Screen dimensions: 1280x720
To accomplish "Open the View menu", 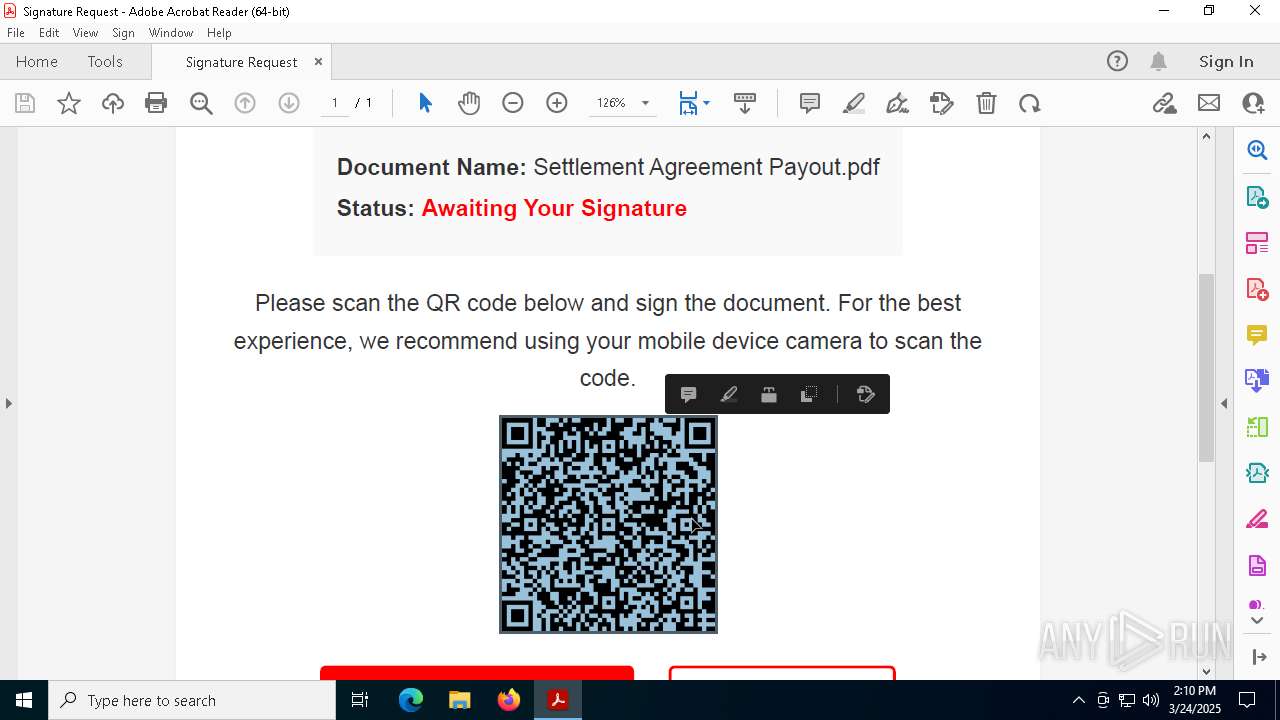I will tap(85, 33).
